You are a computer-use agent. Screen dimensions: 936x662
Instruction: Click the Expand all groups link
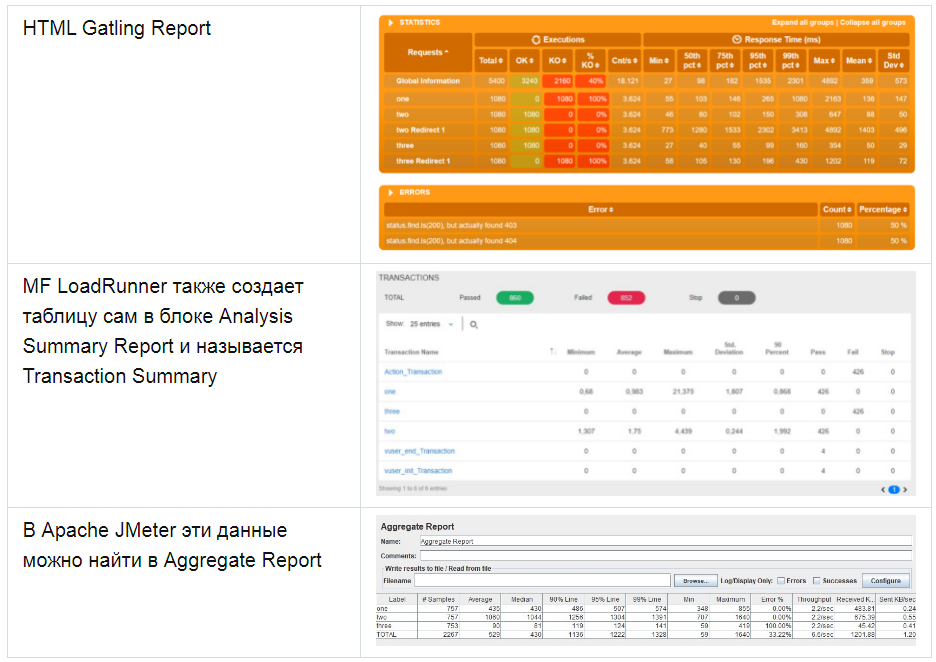802,23
